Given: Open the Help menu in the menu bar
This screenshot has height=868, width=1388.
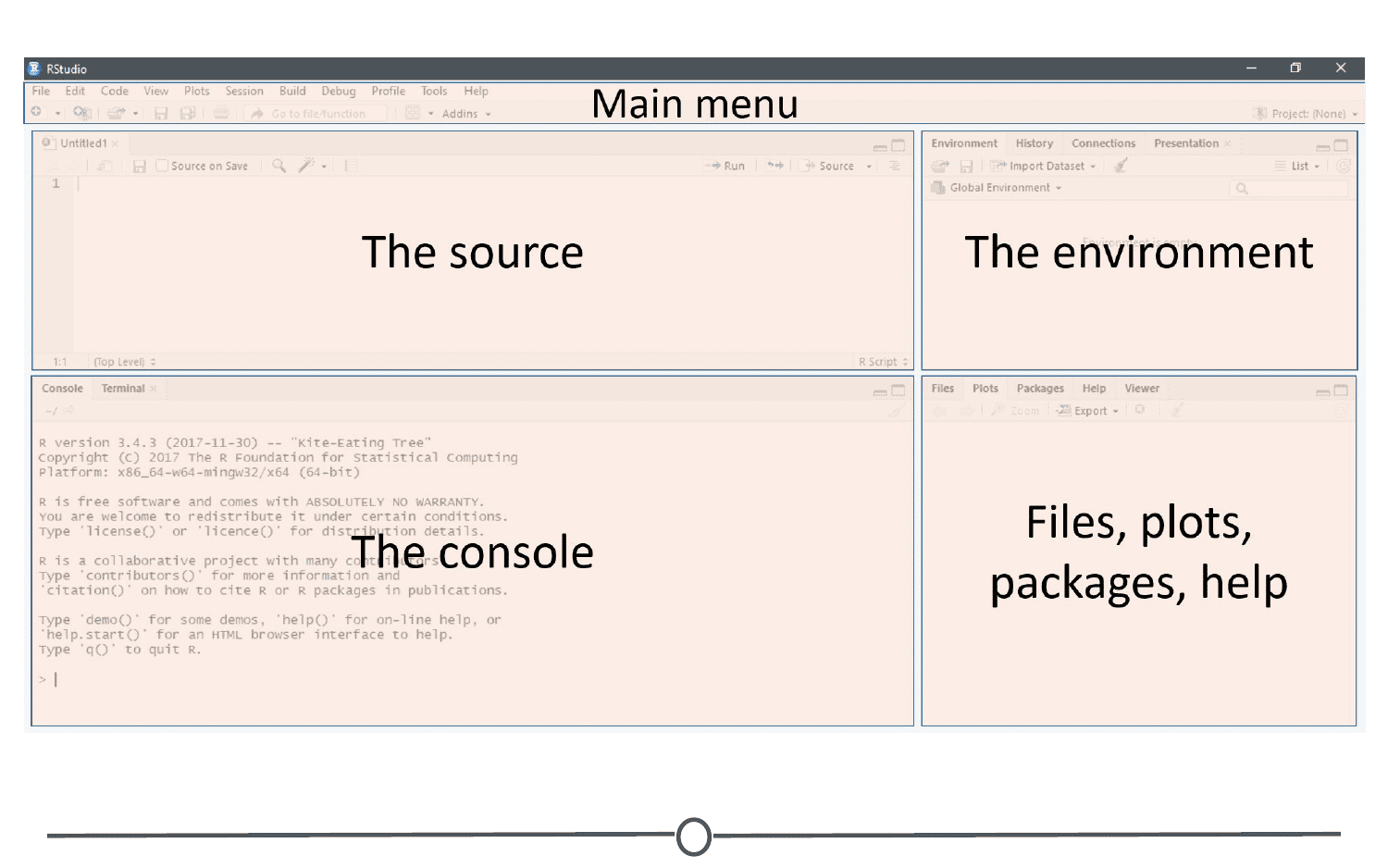Looking at the screenshot, I should click(x=476, y=91).
